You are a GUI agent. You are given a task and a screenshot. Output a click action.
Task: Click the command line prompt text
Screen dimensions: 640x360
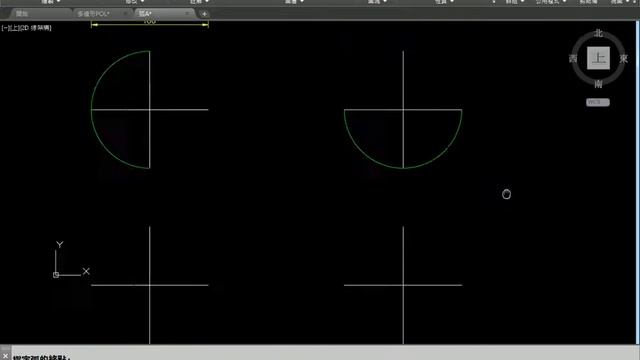[x=42, y=358]
